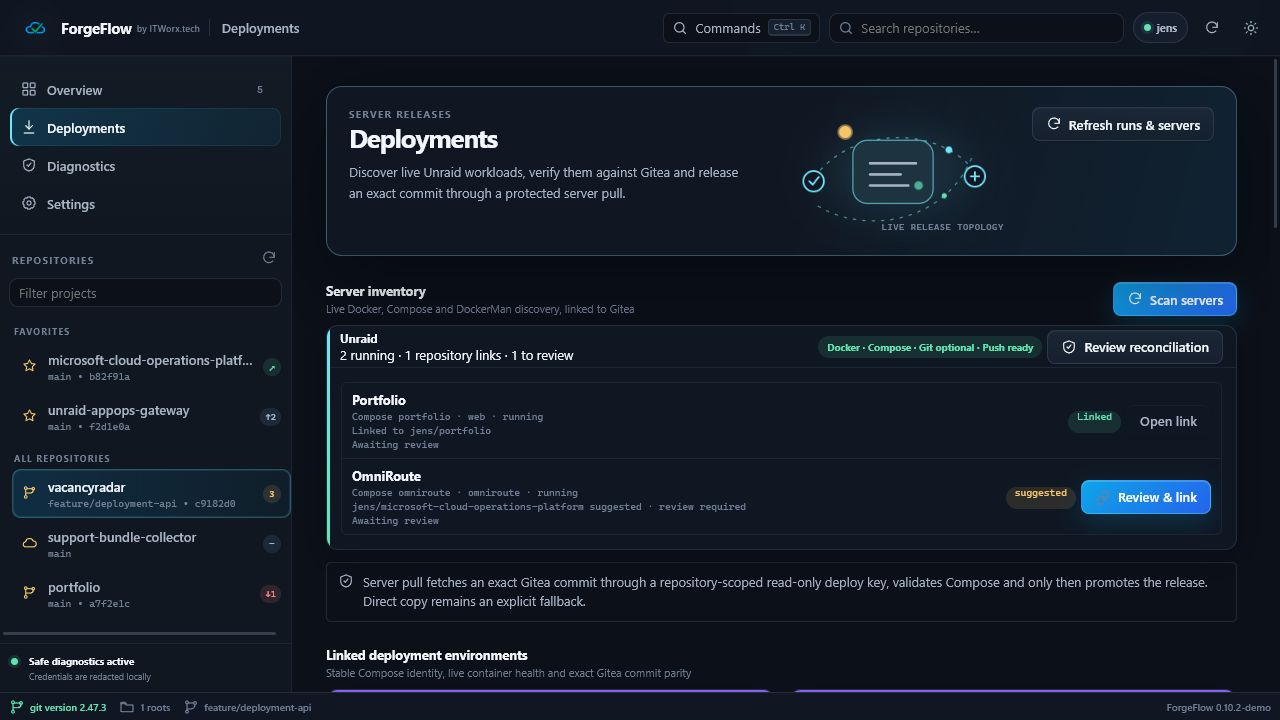
Task: Click git version 2.47.3 in status bar
Action: pos(59,707)
